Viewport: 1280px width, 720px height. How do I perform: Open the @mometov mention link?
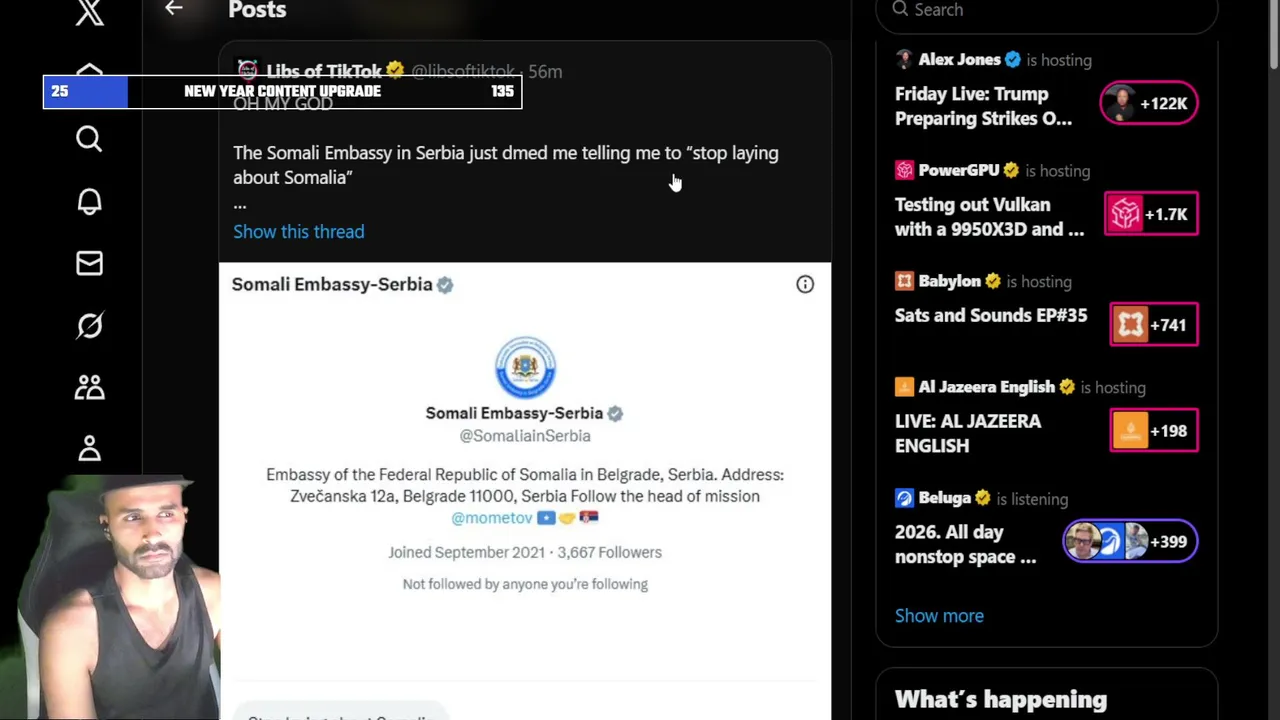point(492,518)
